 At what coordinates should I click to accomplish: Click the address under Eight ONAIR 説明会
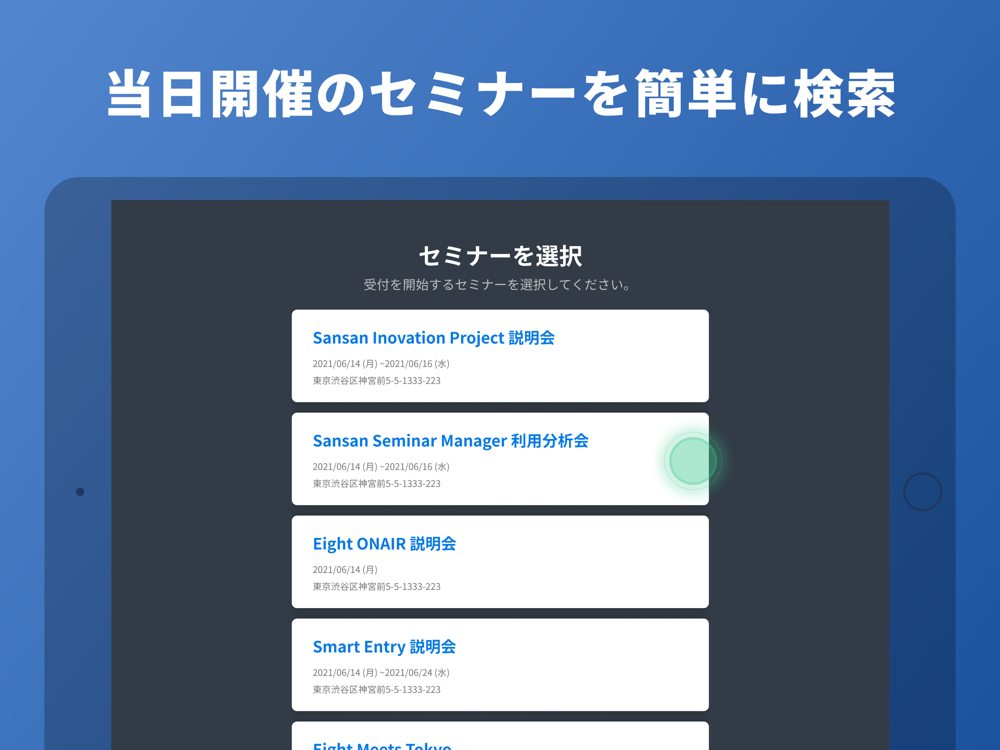tap(376, 587)
